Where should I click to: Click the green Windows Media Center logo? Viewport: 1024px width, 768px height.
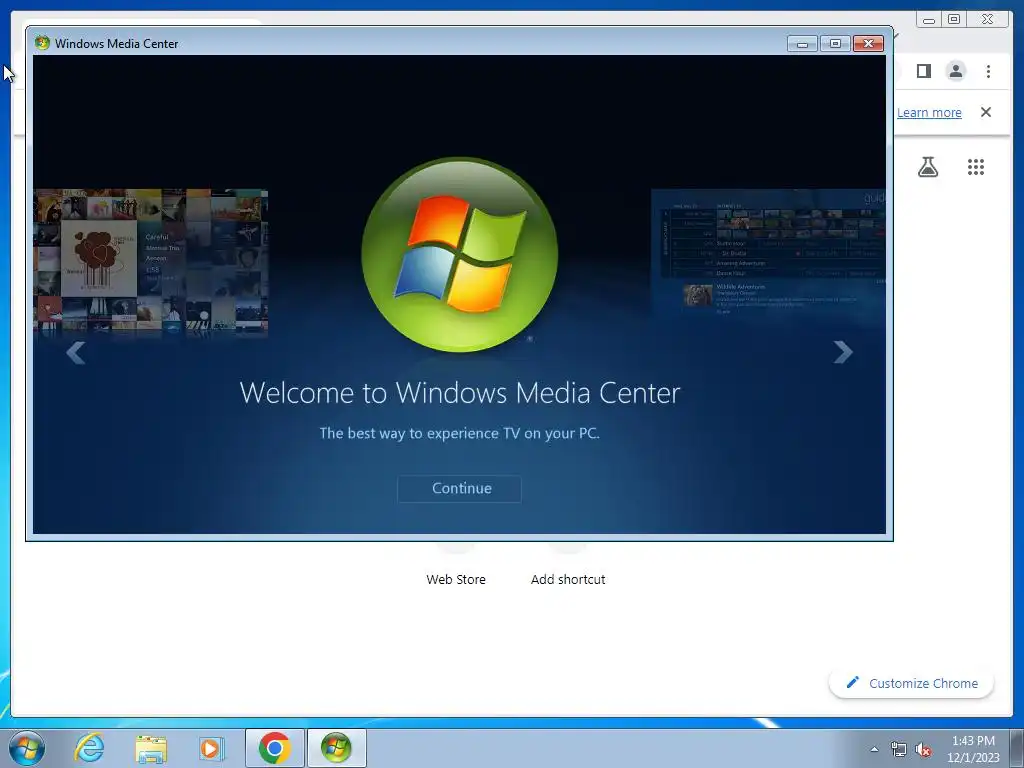click(x=460, y=255)
